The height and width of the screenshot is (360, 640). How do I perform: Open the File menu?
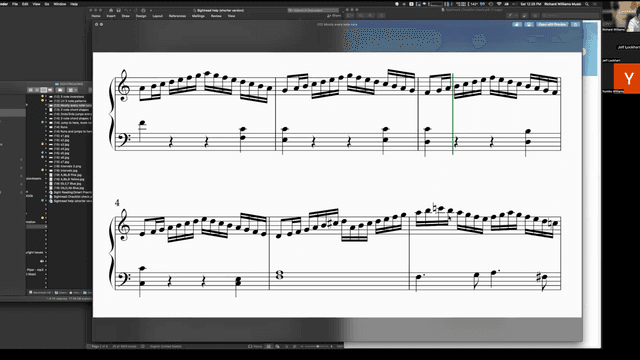click(15, 4)
